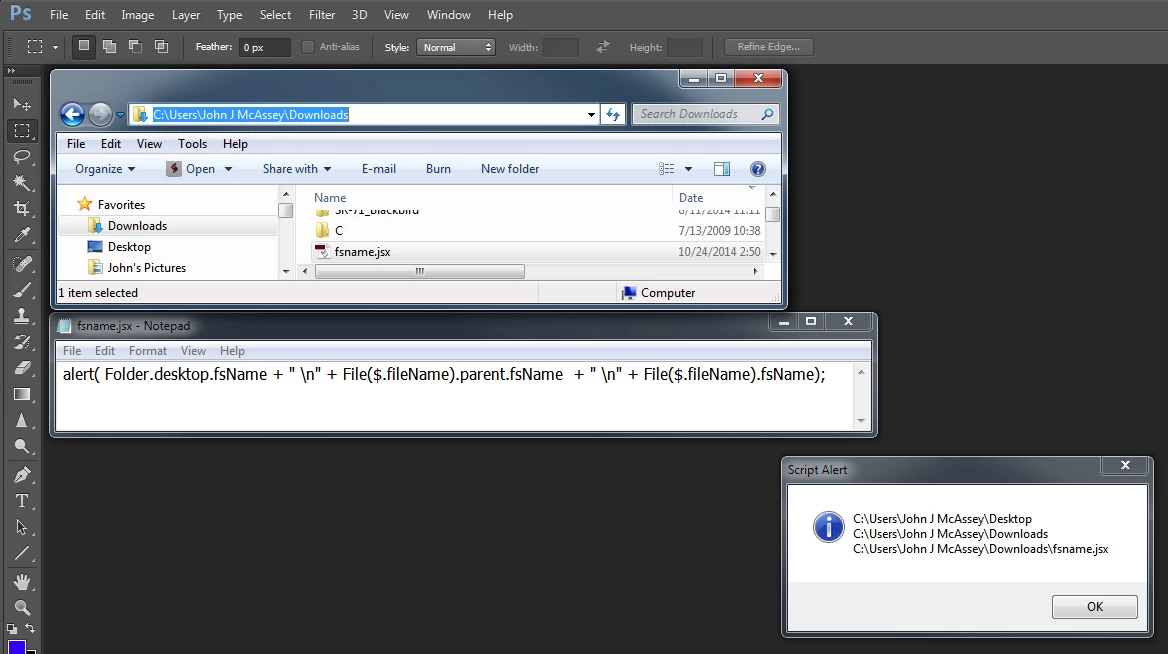Click New folder in Explorer

pyautogui.click(x=510, y=169)
